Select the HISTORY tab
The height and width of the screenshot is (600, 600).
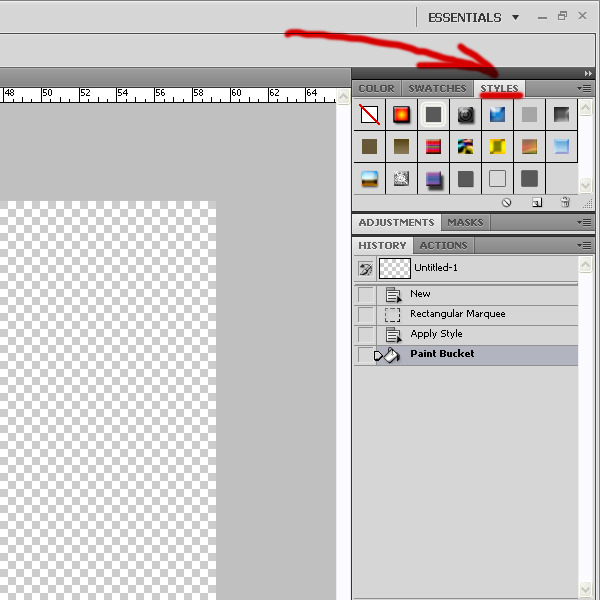coord(382,245)
